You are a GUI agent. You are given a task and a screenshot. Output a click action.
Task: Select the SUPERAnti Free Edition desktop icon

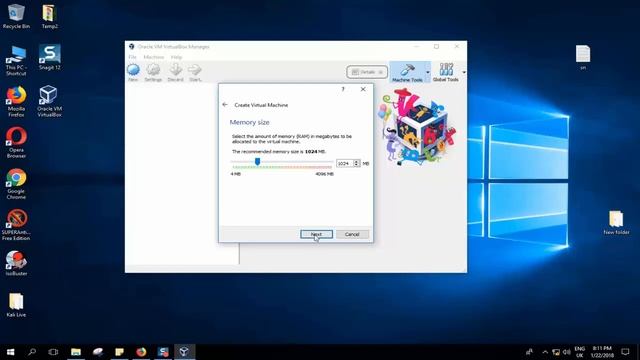click(16, 225)
